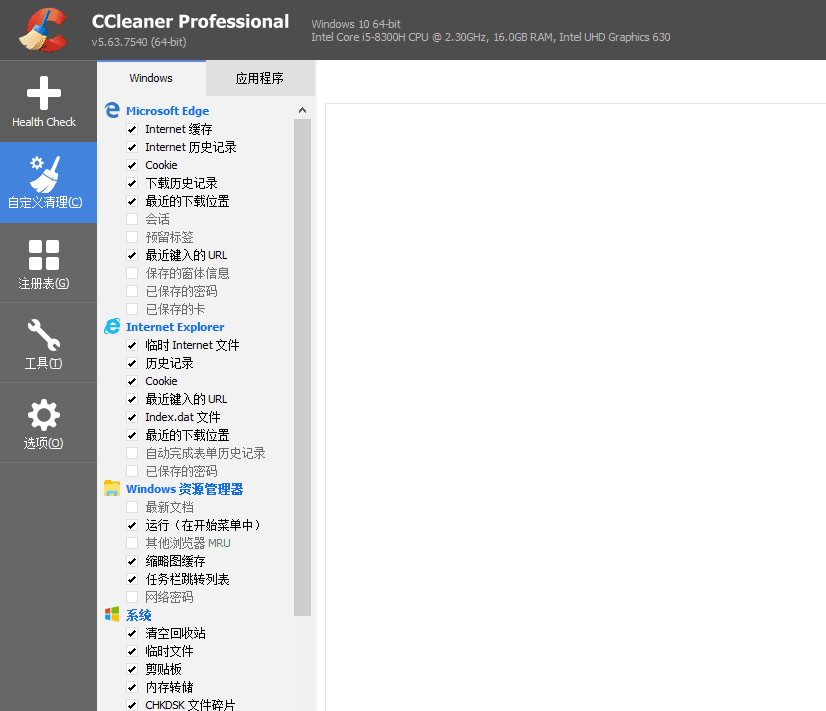Click the Edge Cookie label

coord(161,165)
